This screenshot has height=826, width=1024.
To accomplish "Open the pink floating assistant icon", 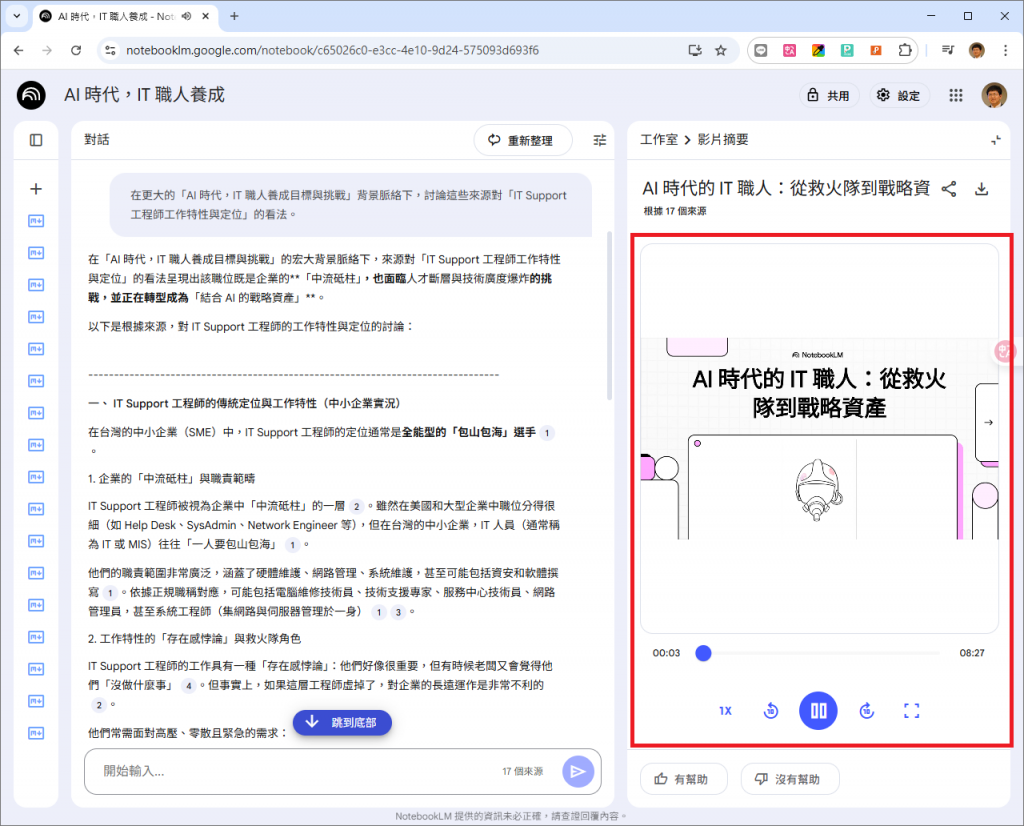I will point(1004,351).
